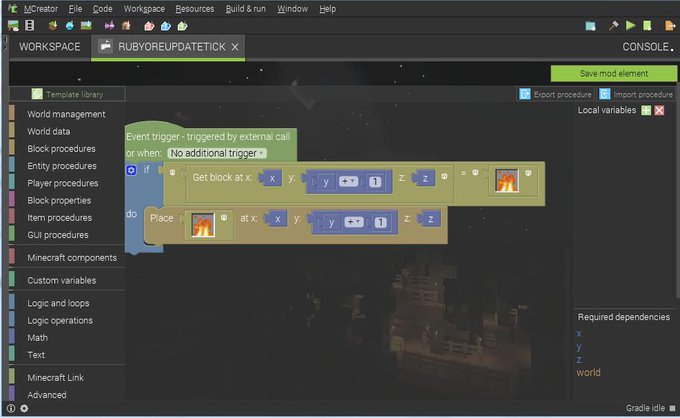The height and width of the screenshot is (418, 680).
Task: Stop Gradle with the square status icon
Action: click(x=672, y=408)
